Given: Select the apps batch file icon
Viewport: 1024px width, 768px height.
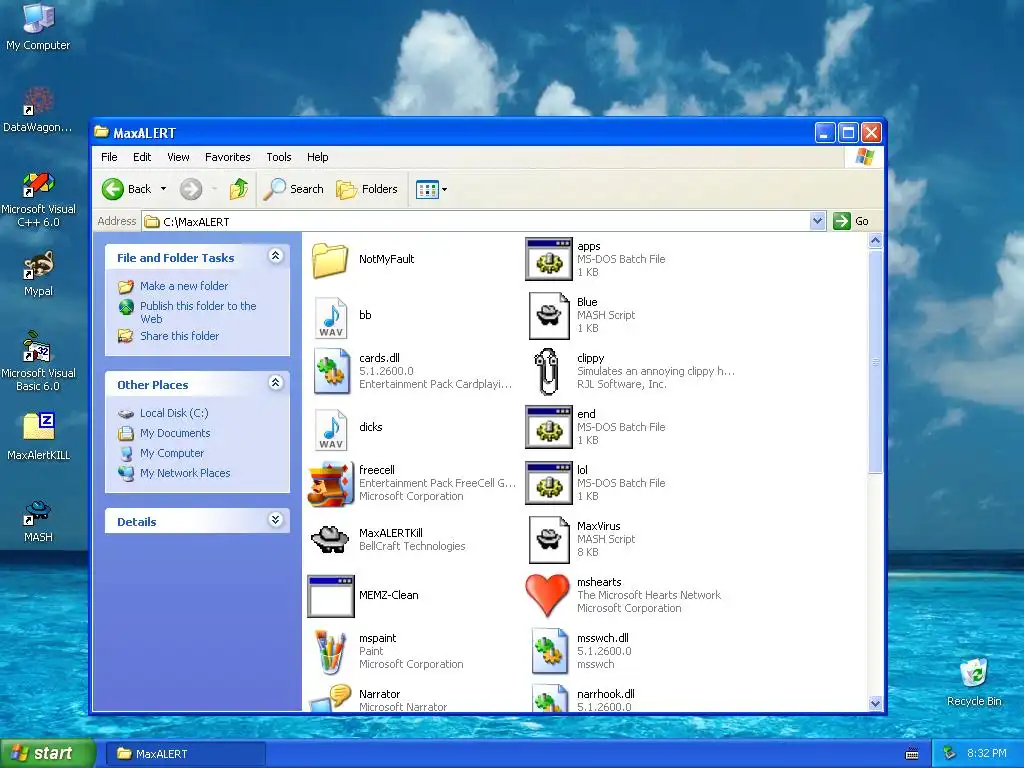Looking at the screenshot, I should click(x=549, y=259).
